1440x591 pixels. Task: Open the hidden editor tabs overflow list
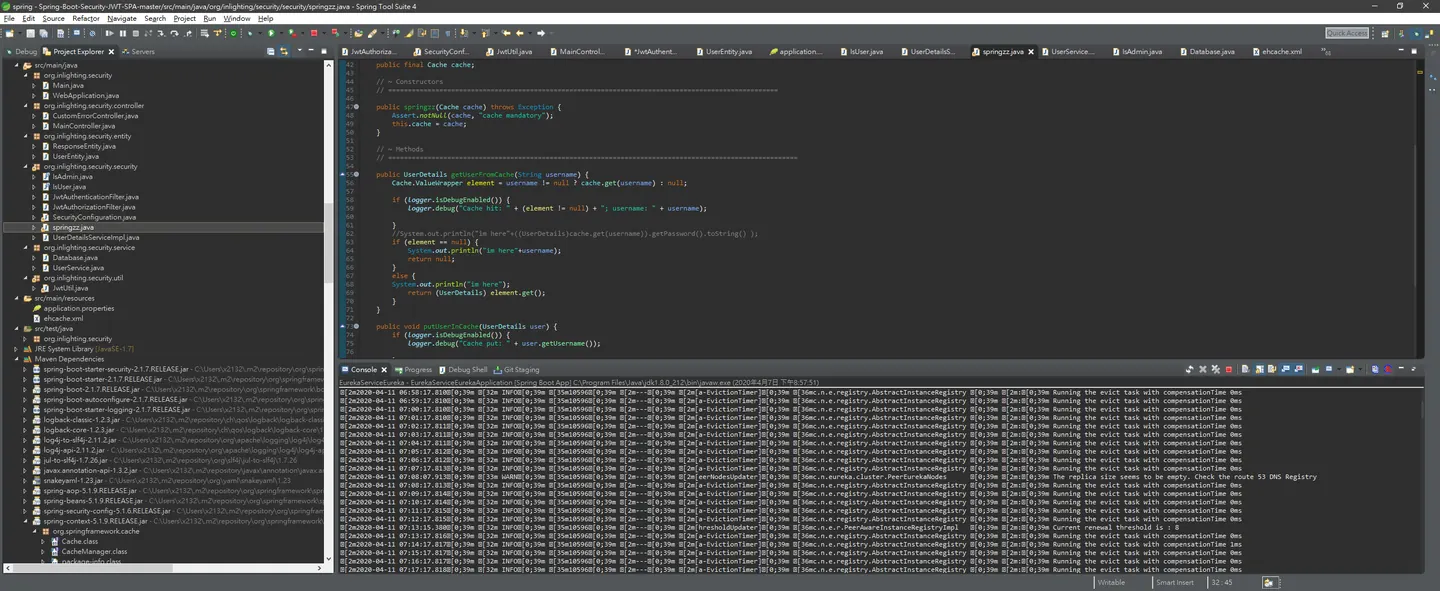click(x=1326, y=51)
